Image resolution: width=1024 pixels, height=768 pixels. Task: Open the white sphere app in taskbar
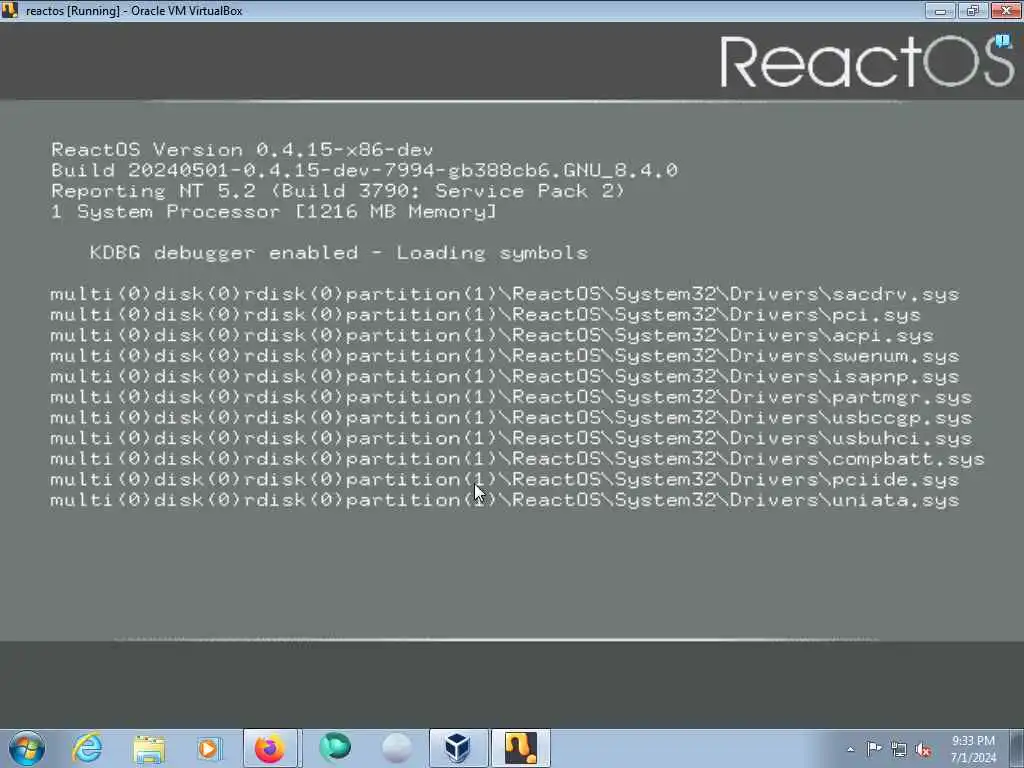pyautogui.click(x=396, y=748)
